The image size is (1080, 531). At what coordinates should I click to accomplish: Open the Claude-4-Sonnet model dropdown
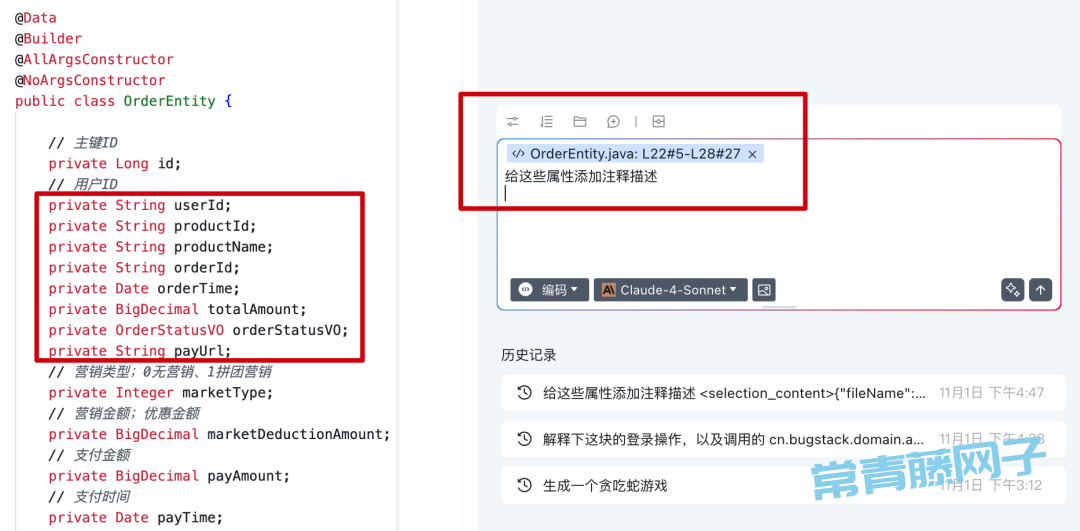671,290
